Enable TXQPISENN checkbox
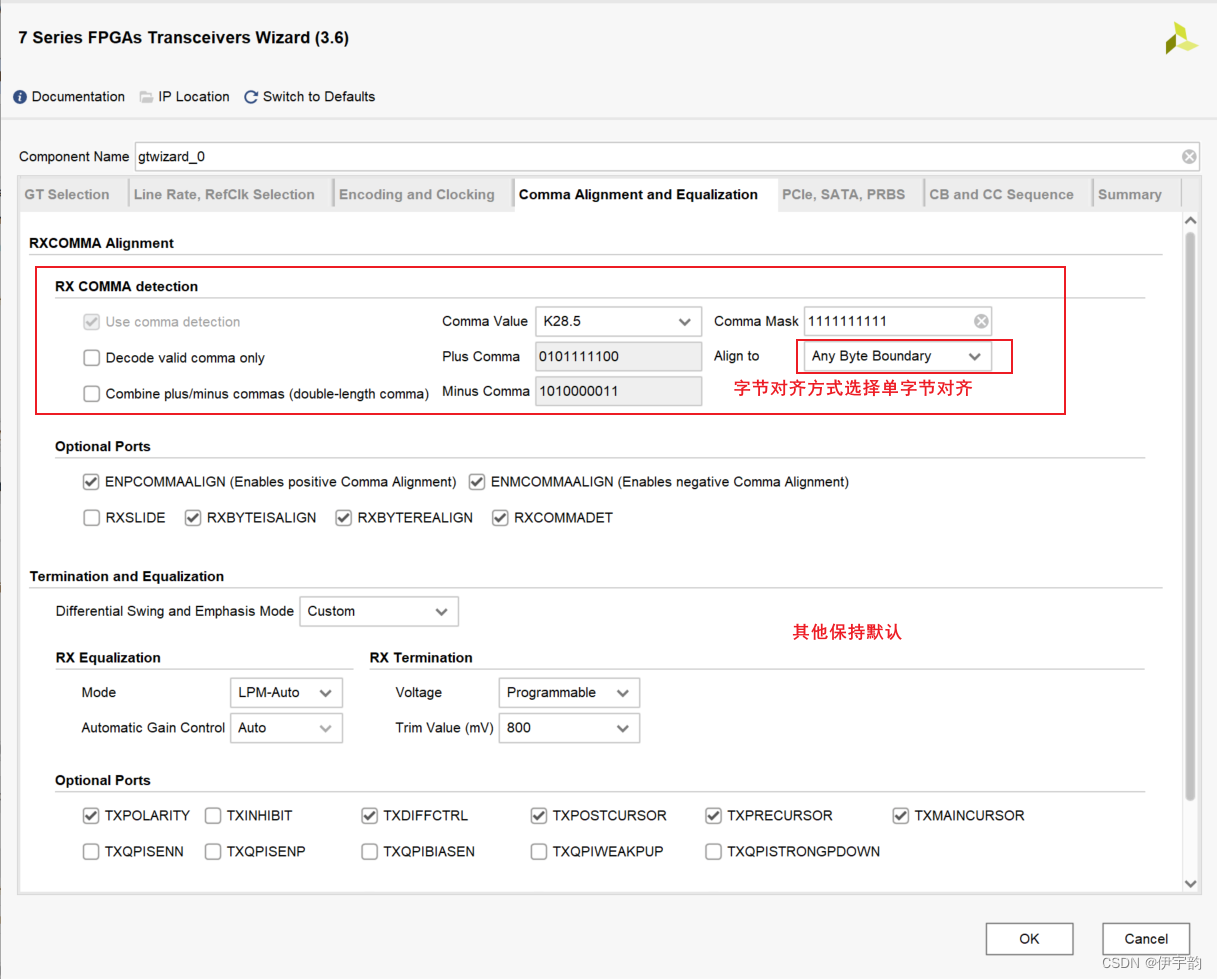1217x979 pixels. 92,852
